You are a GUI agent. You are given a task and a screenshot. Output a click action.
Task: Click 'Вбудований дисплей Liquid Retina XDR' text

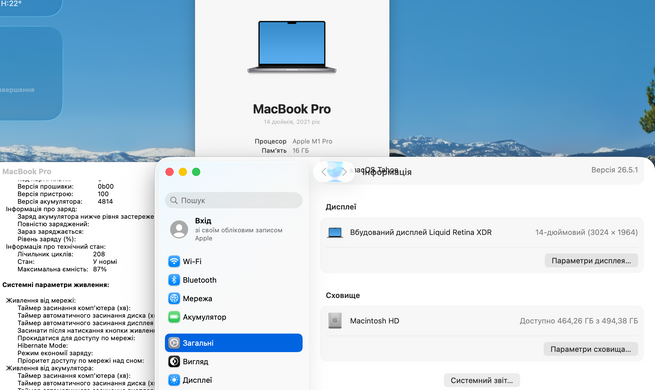coord(421,232)
